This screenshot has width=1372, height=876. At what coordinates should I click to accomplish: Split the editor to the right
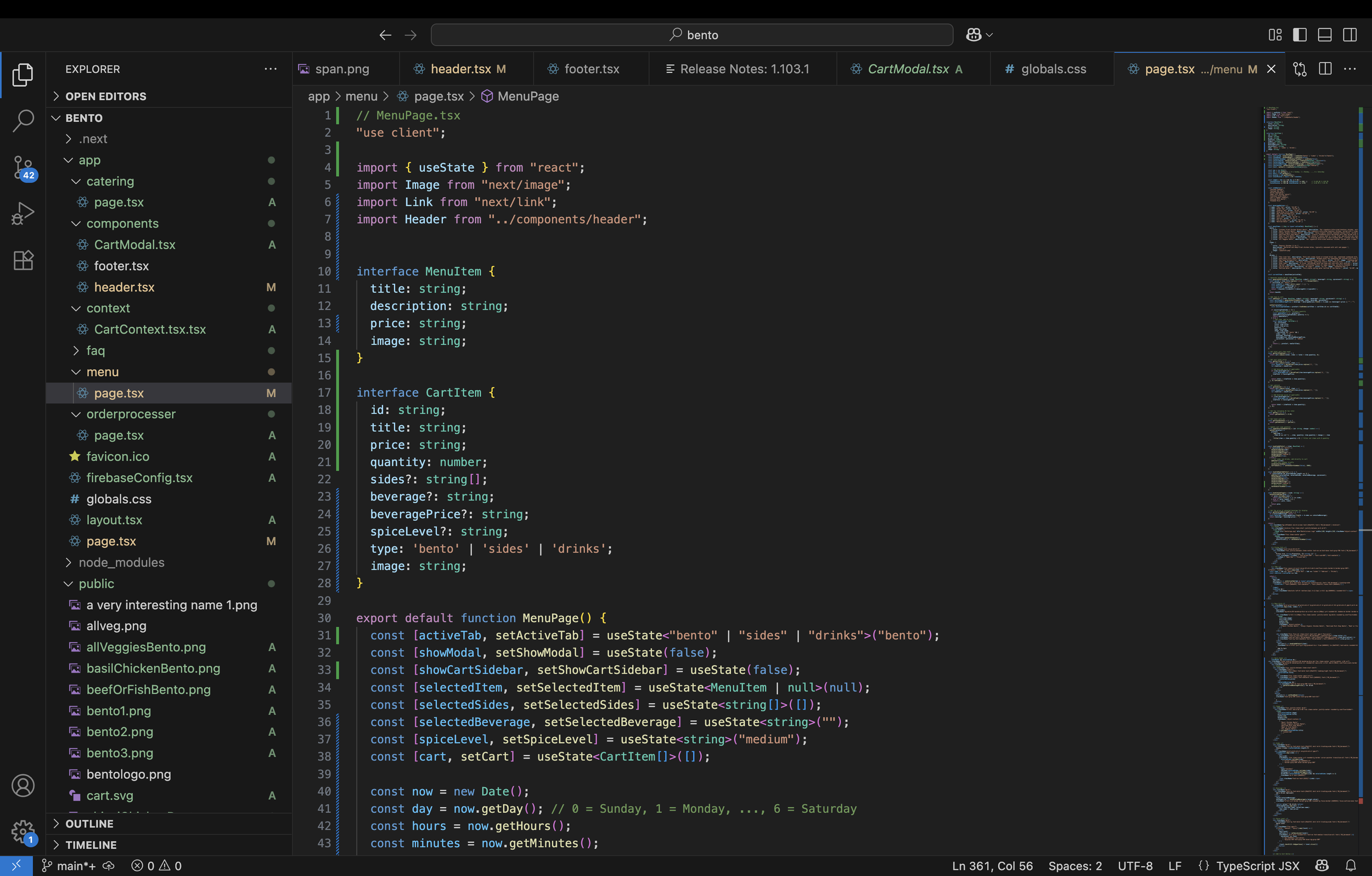[x=1325, y=69]
